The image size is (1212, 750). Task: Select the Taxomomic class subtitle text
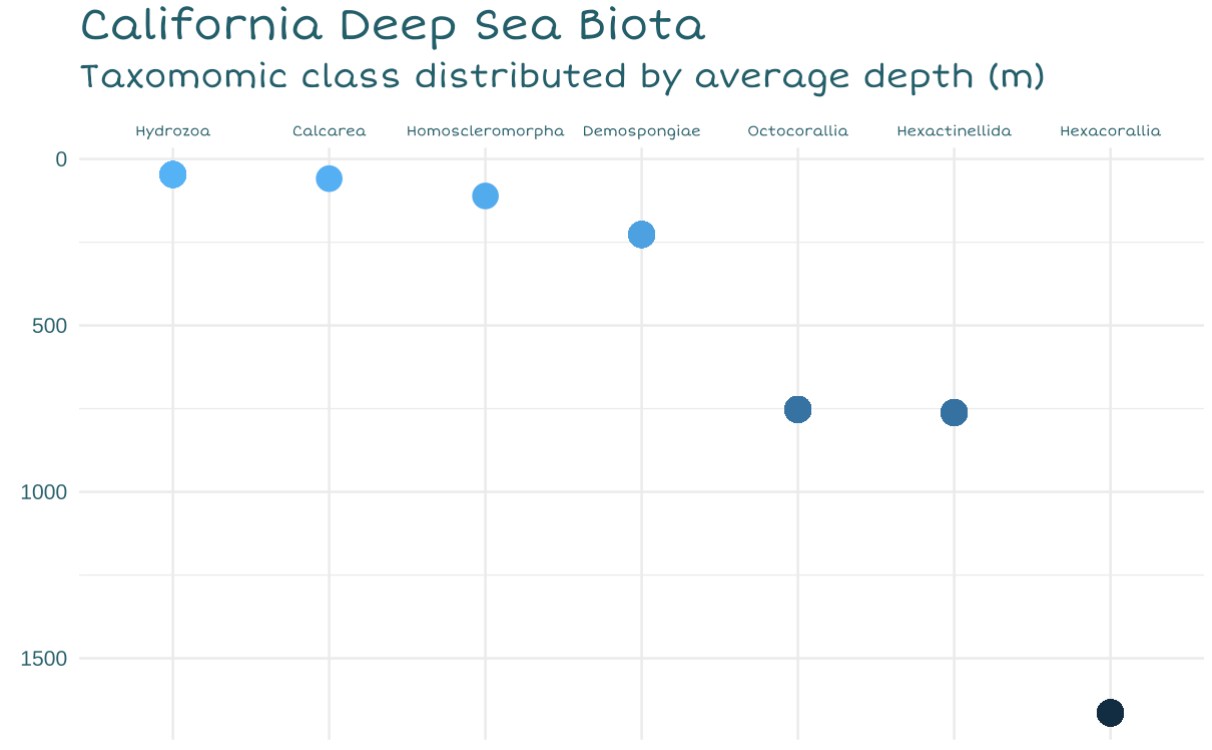(562, 76)
